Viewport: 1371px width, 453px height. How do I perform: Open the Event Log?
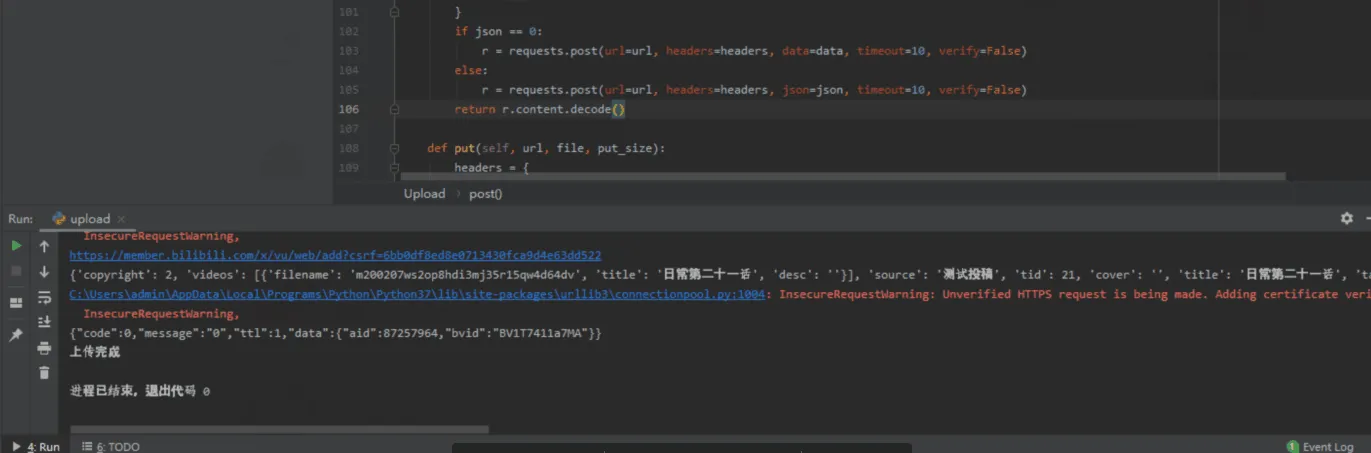[x=1320, y=446]
